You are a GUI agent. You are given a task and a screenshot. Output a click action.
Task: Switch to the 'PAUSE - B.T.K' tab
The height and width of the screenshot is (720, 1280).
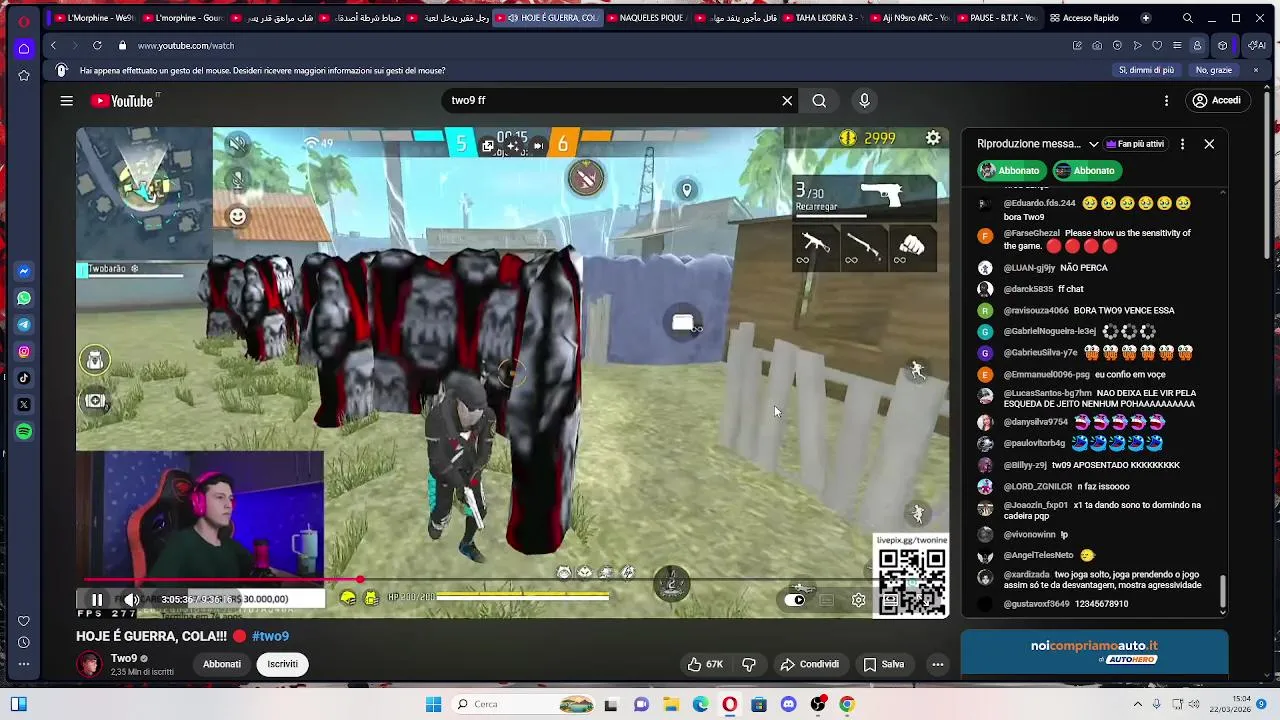[x=998, y=18]
